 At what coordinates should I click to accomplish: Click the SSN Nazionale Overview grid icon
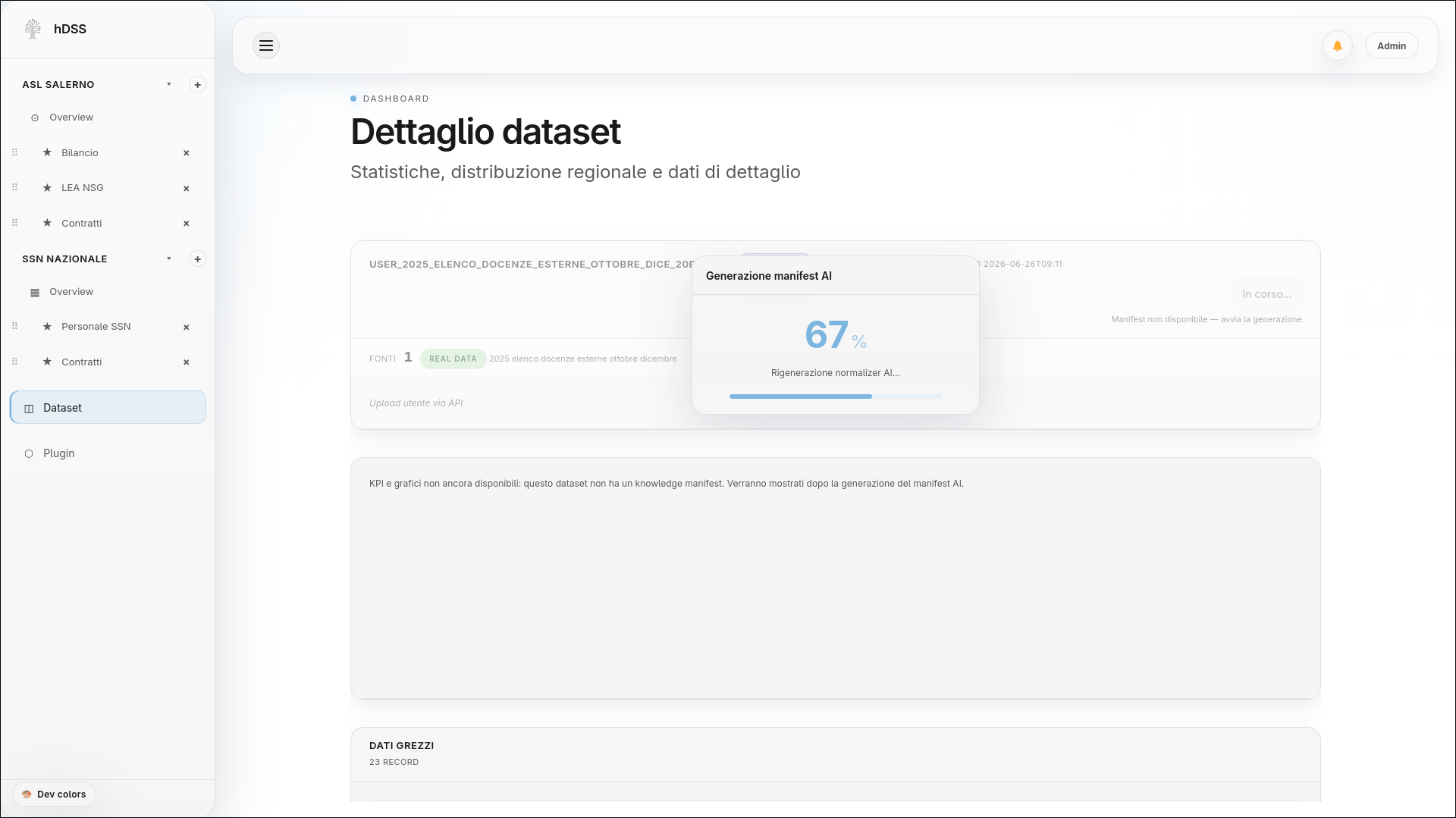35,293
